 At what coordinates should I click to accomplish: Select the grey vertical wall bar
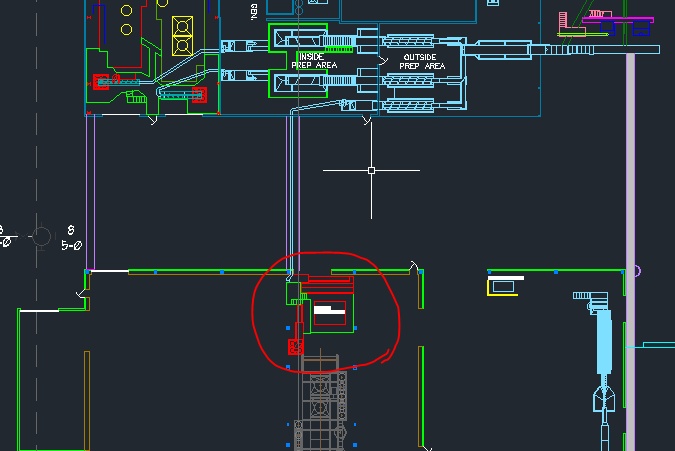pos(630,252)
